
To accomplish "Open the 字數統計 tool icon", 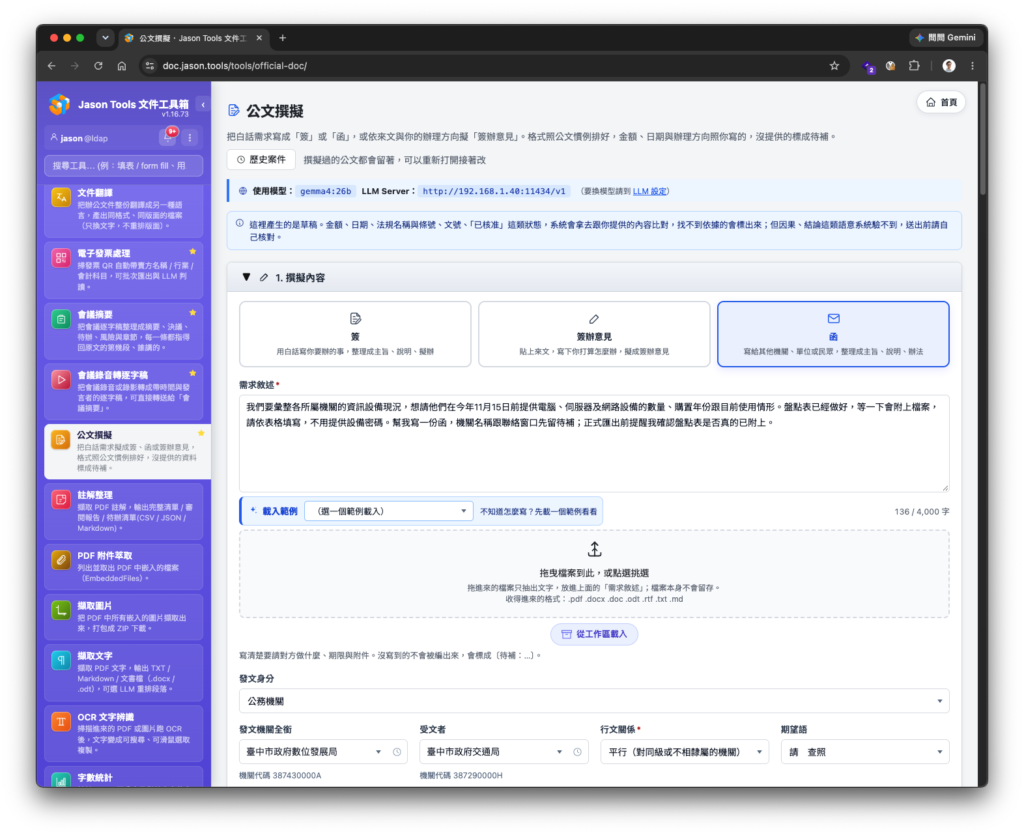I will tap(61, 780).
